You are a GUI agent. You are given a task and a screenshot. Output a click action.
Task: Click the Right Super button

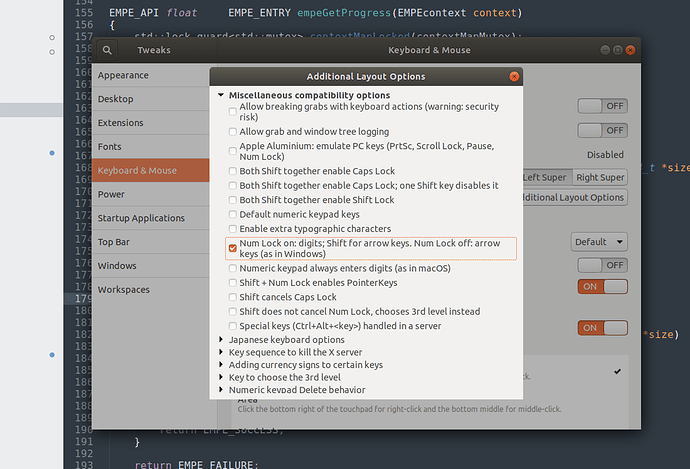point(600,178)
